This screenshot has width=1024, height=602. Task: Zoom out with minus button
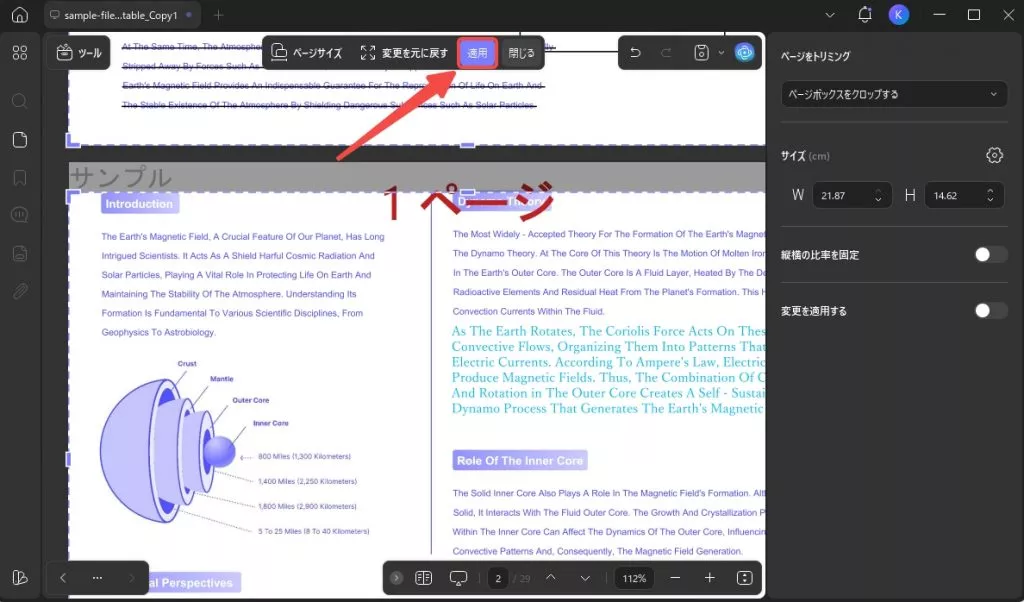point(675,578)
